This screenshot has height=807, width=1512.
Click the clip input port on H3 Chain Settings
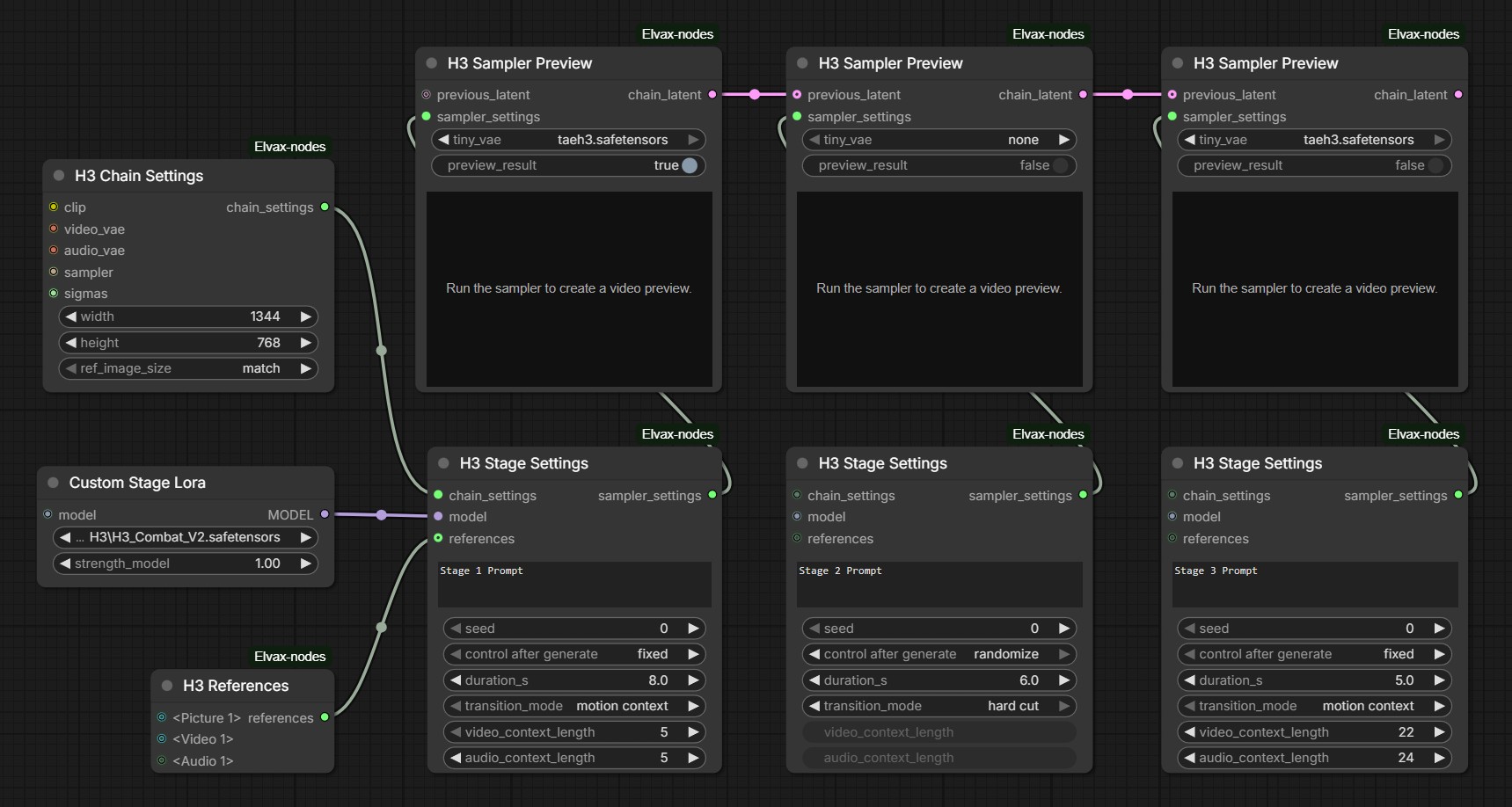[x=54, y=207]
